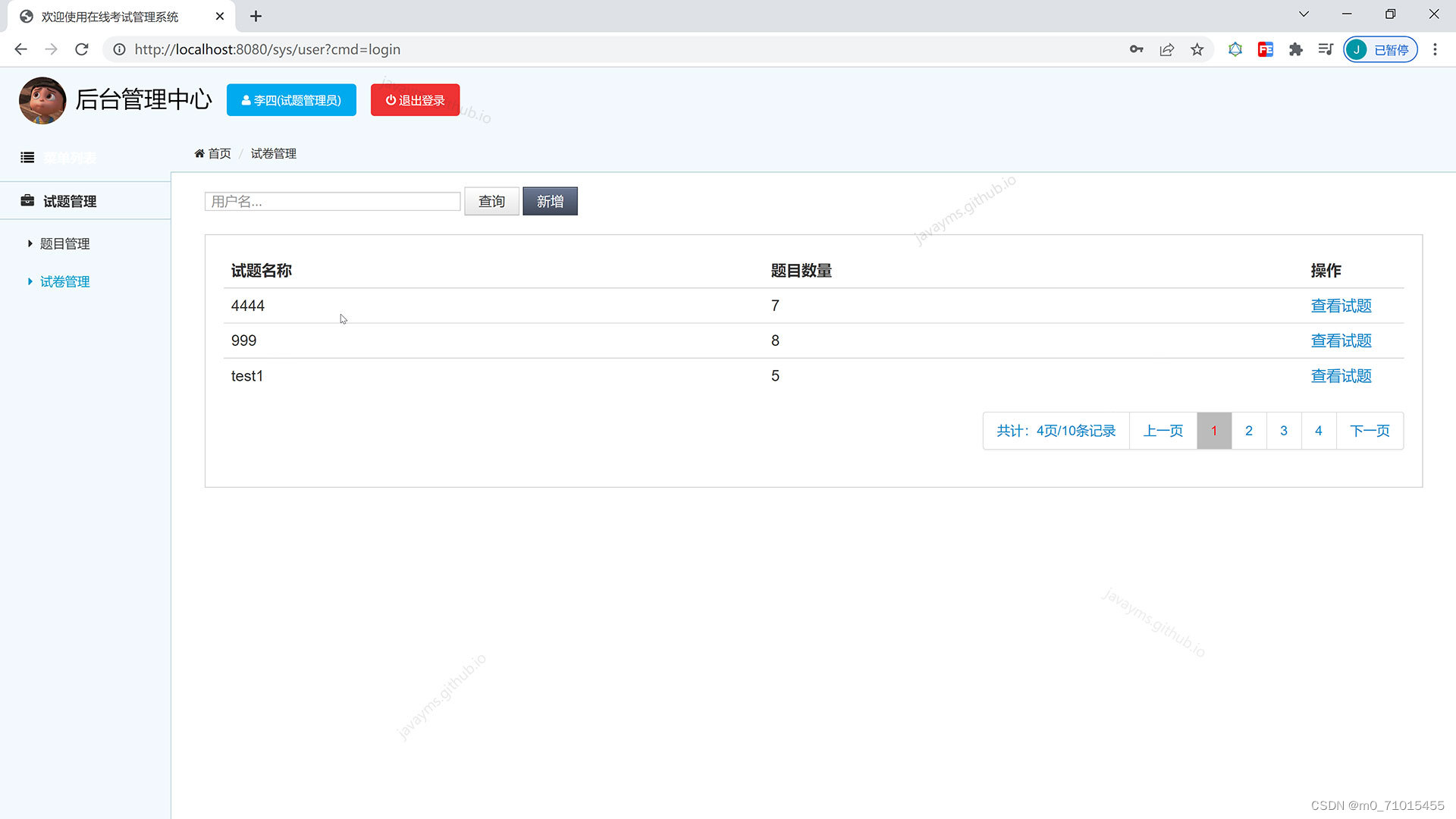Click the key icon in the address bar
The width and height of the screenshot is (1456, 819).
[1136, 49]
